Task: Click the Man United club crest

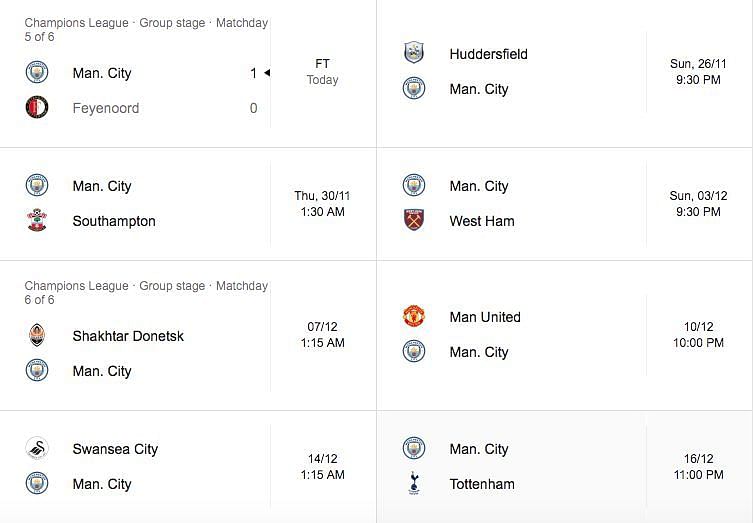Action: [413, 316]
